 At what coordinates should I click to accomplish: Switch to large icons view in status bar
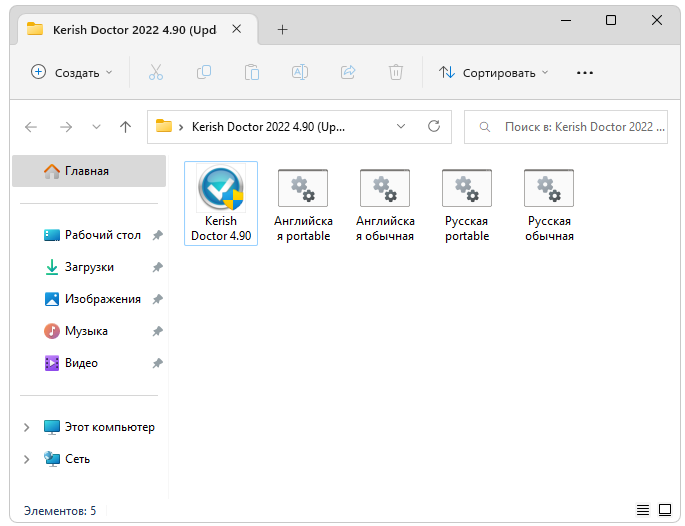click(663, 510)
